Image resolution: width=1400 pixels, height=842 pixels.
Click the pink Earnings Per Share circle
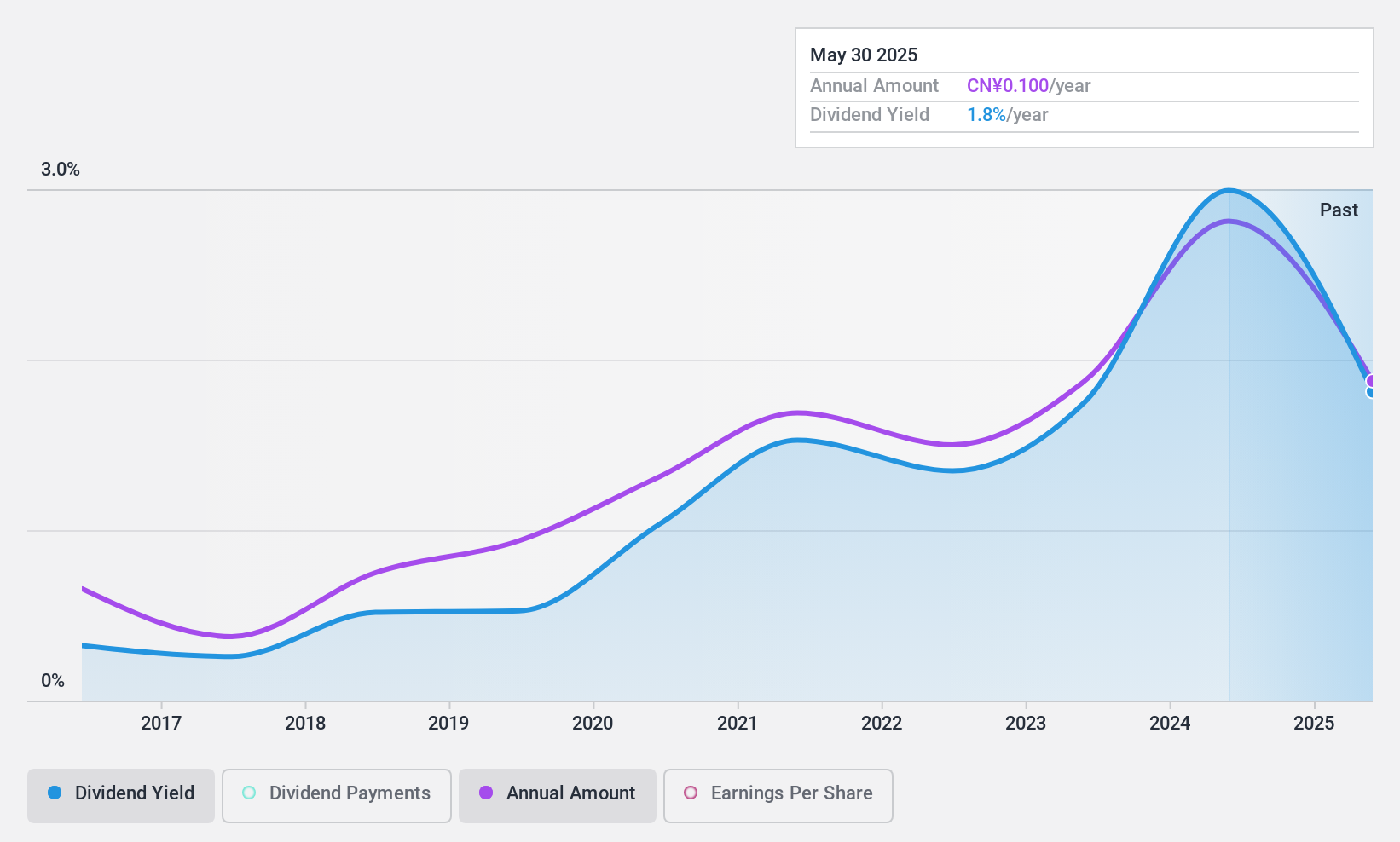coord(691,793)
